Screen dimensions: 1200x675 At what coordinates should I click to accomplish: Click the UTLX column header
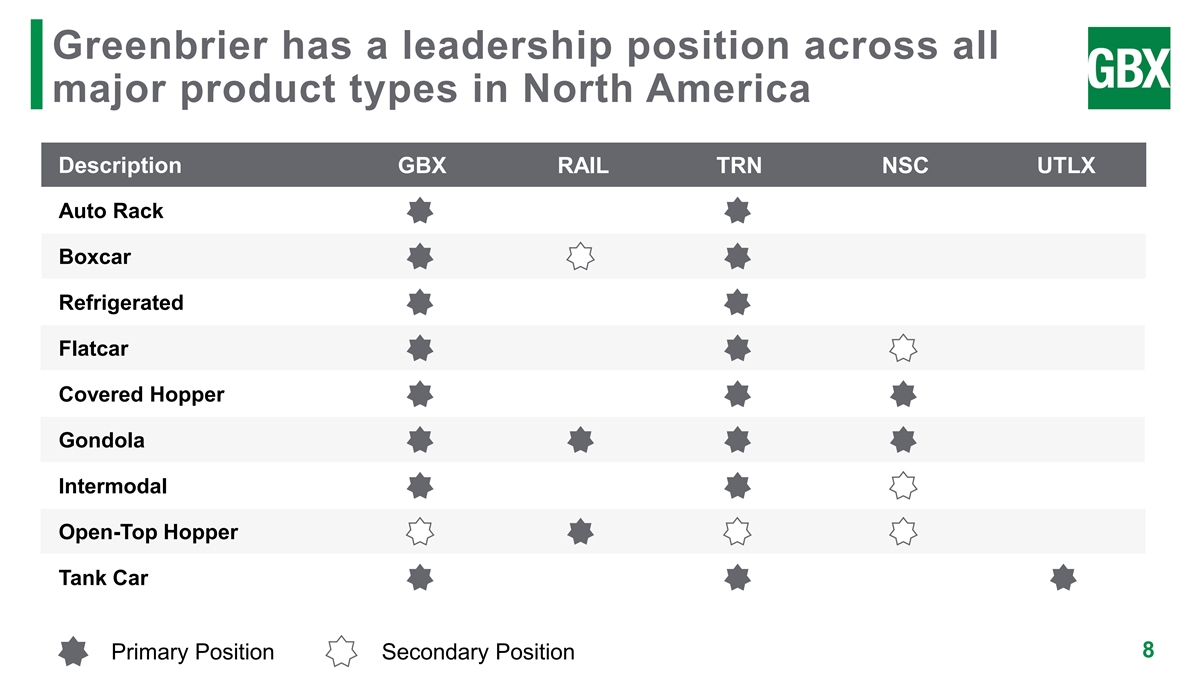tap(1067, 166)
